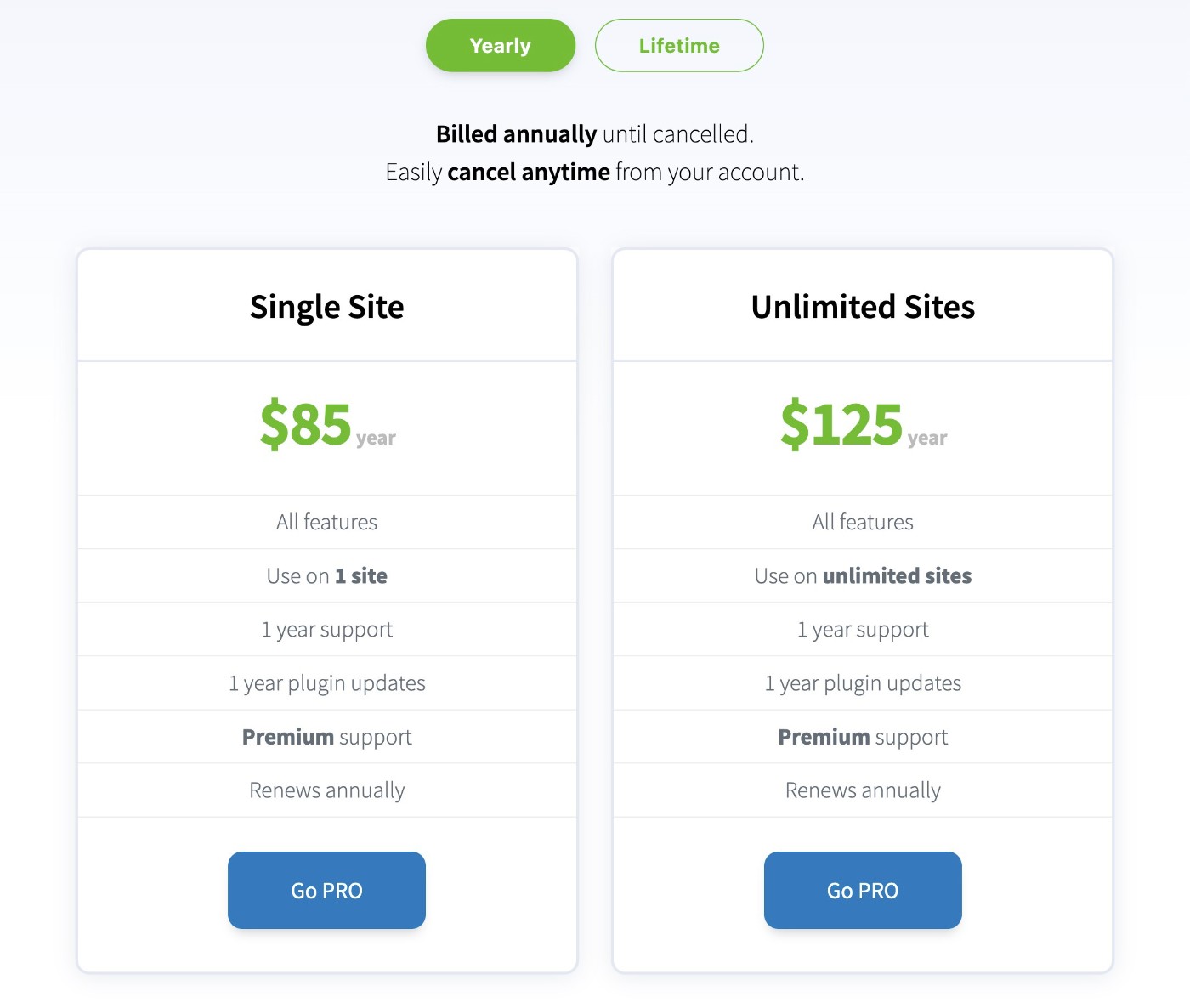Click Go PRO under Unlimited Sites plan
This screenshot has height=1008, width=1190.
click(863, 890)
